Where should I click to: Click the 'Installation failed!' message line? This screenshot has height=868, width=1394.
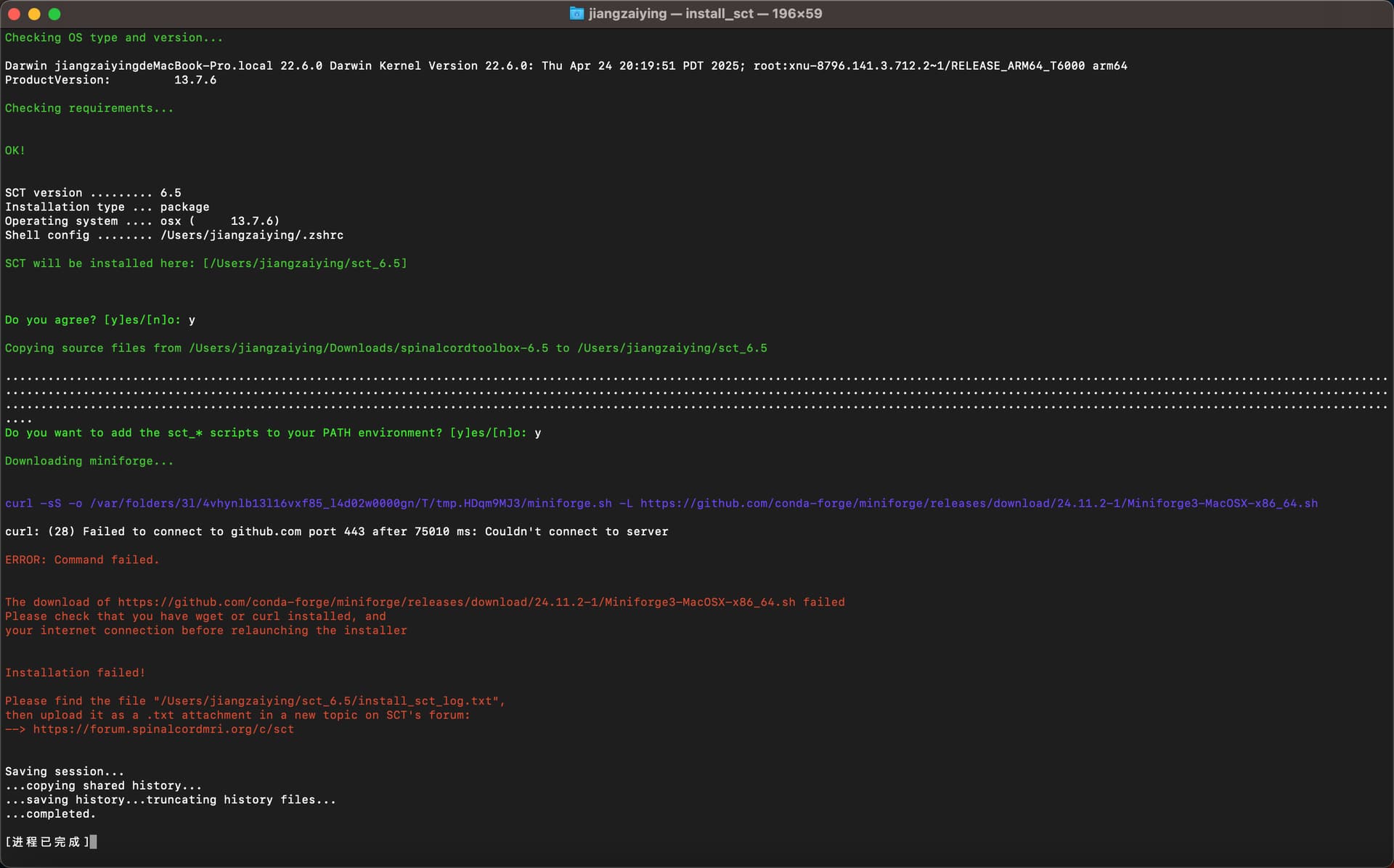click(x=76, y=673)
